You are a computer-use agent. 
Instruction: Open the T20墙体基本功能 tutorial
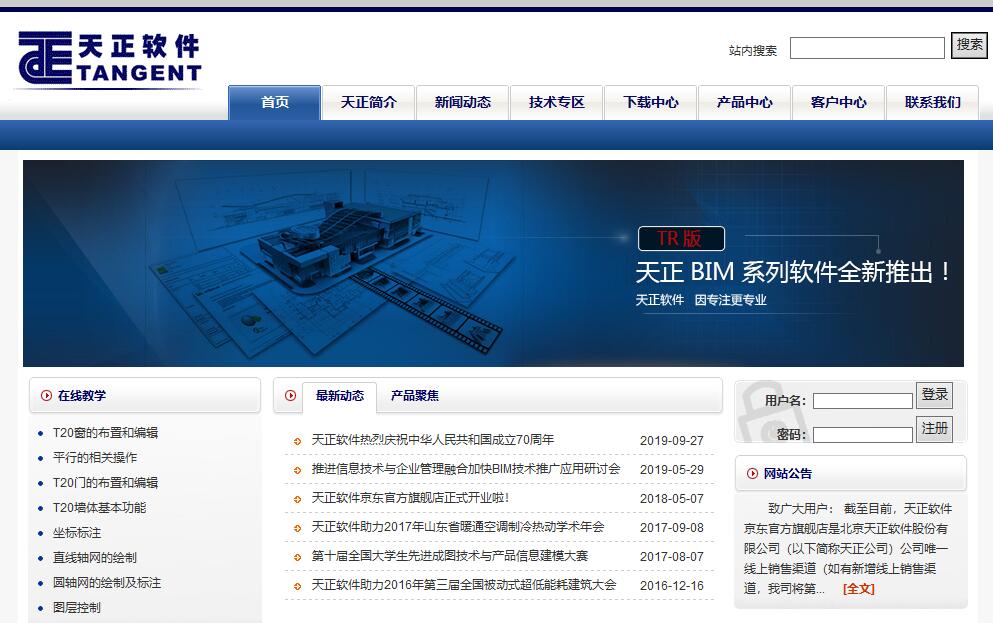click(x=99, y=508)
